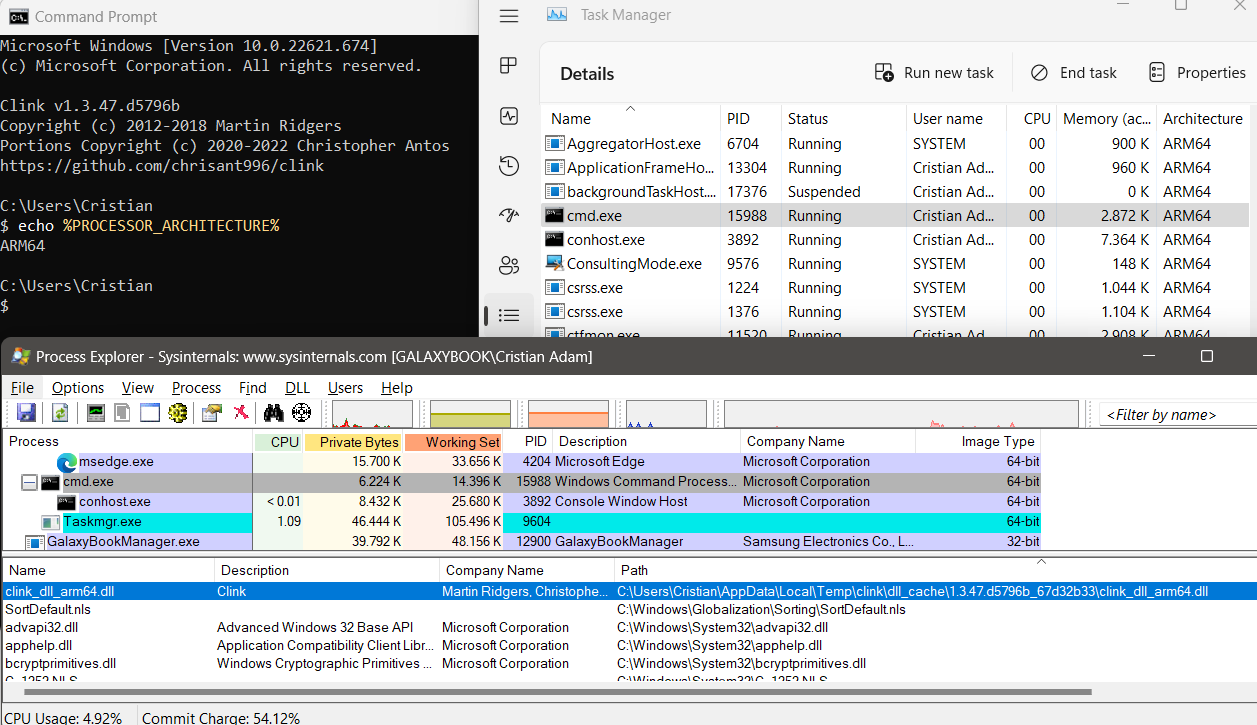Open Users page in Task Manager sidebar

coord(509,265)
